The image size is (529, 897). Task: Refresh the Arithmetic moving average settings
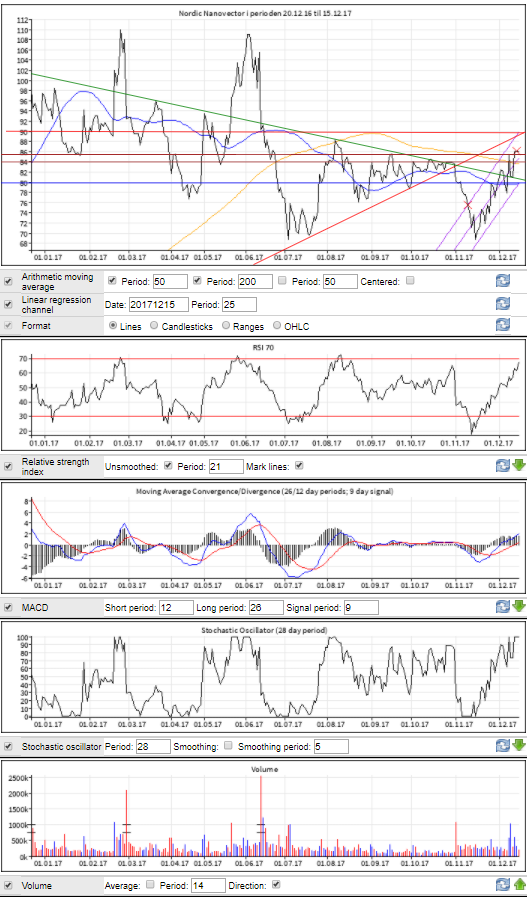(x=502, y=281)
